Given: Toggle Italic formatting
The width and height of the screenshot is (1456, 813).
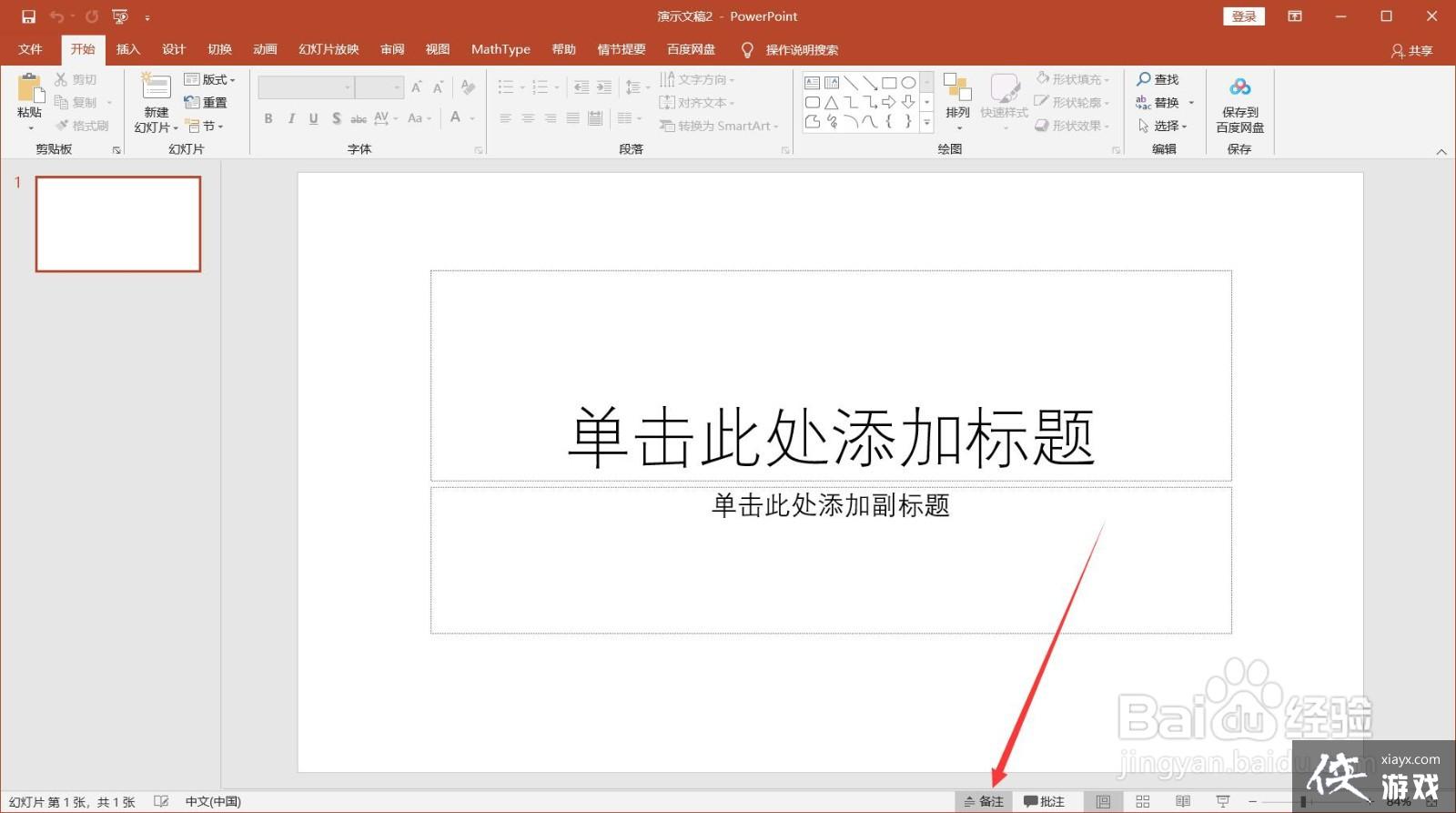Looking at the screenshot, I should click(x=291, y=118).
